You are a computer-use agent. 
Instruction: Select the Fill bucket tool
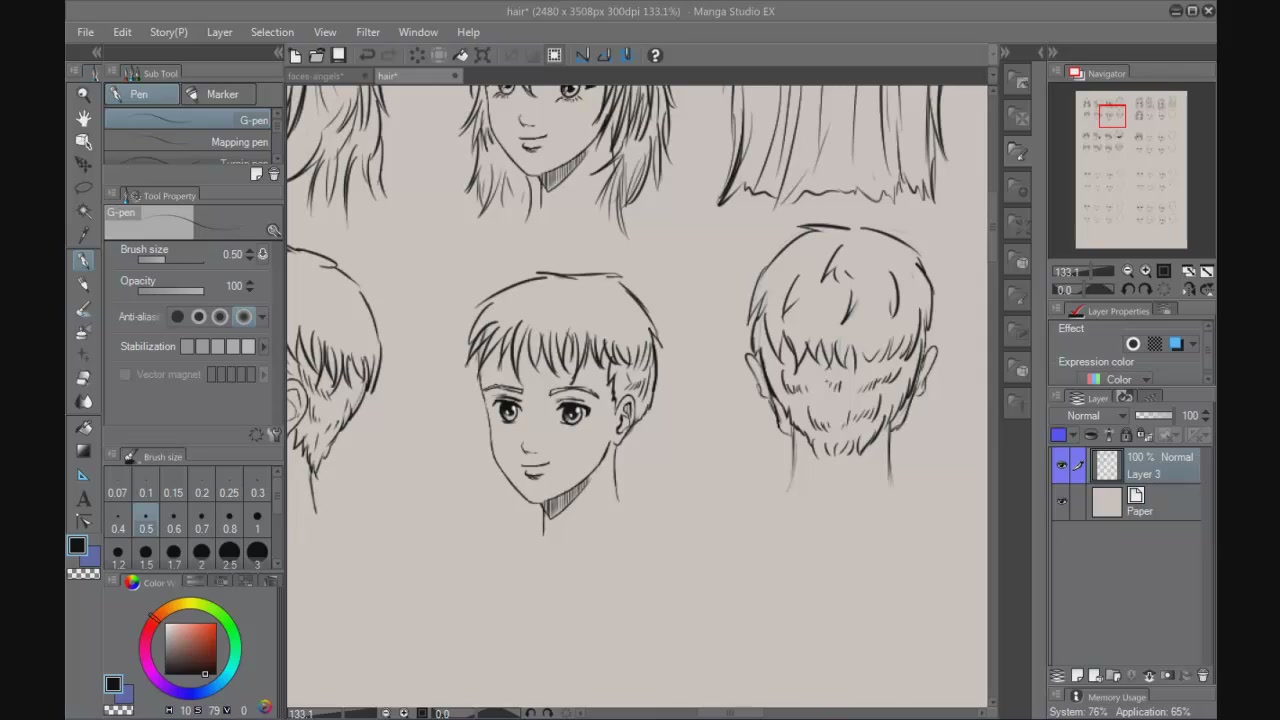click(x=84, y=427)
